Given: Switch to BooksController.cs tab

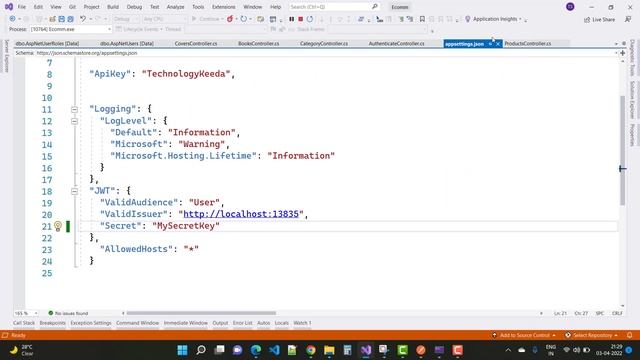Looking at the screenshot, I should [258, 43].
